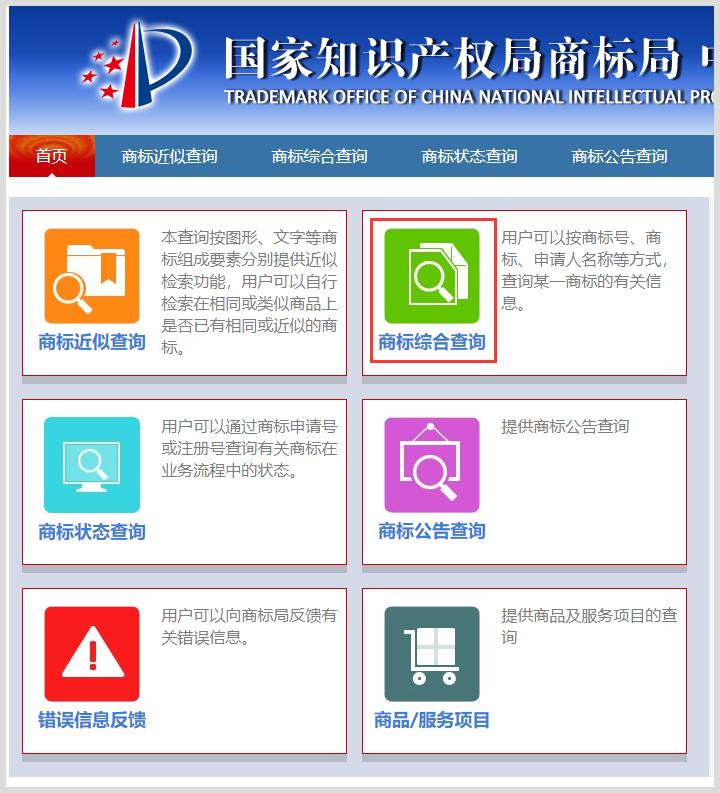
Task: Click the text 提供商标公告查询
Action: click(x=565, y=426)
